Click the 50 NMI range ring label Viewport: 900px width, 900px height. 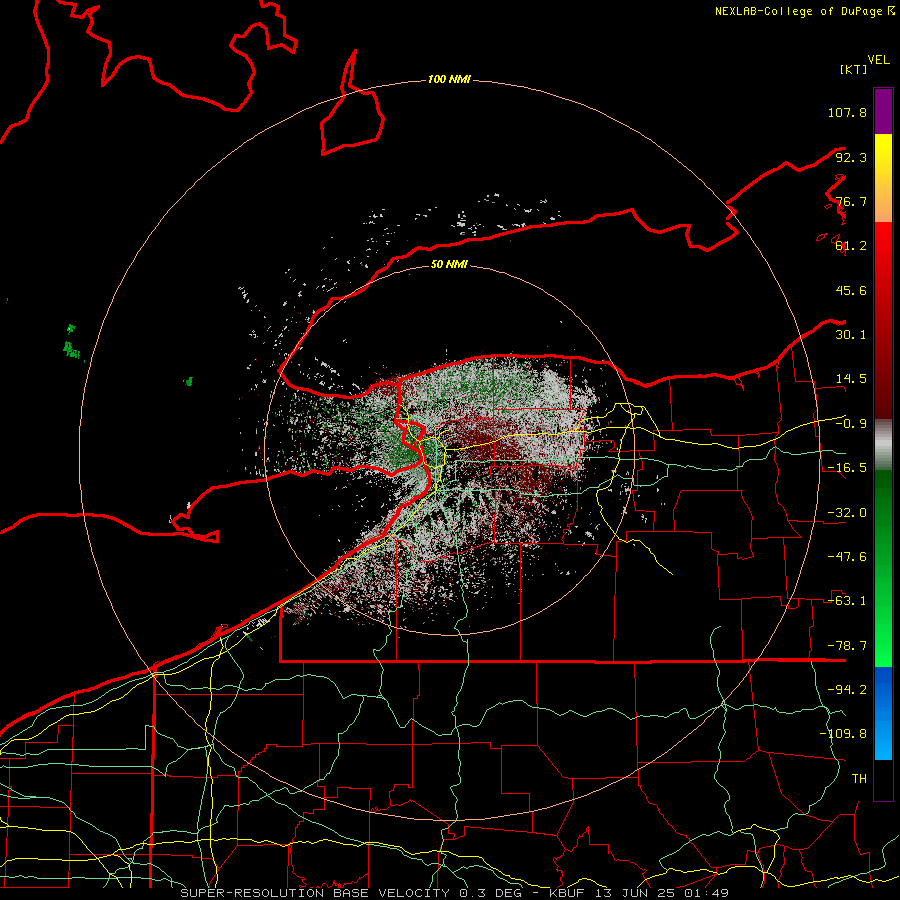(449, 265)
